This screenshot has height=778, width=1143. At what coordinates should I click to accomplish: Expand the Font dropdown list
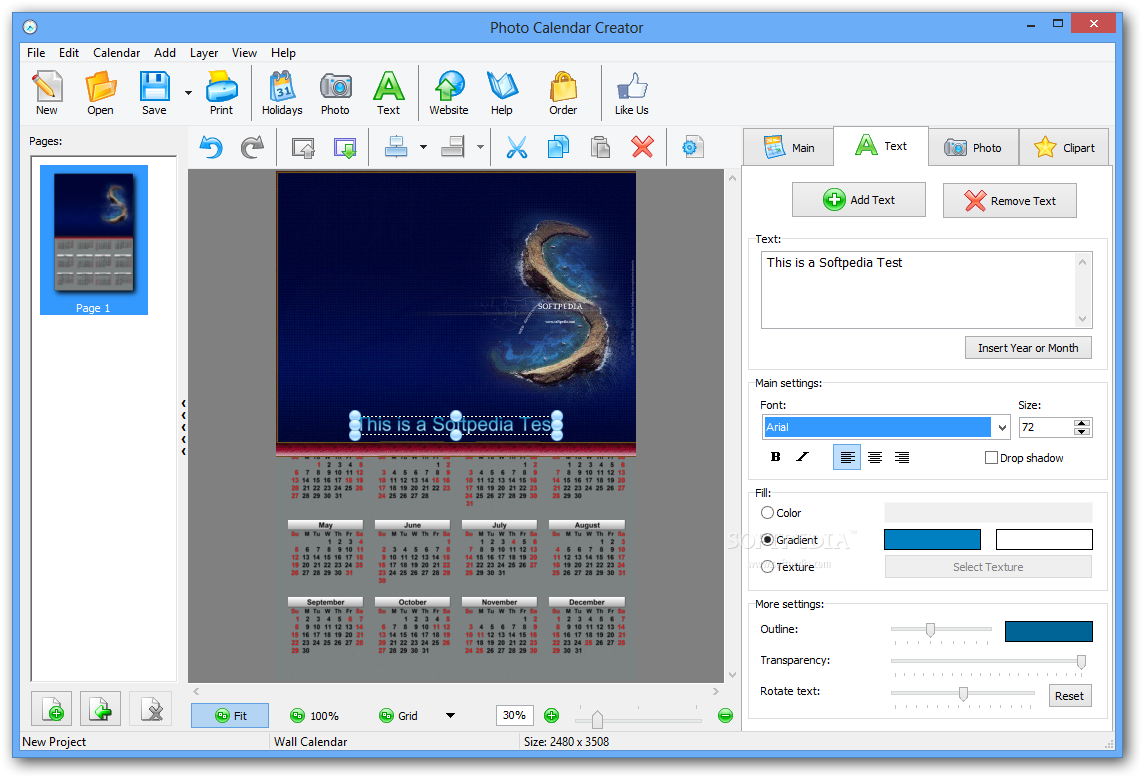coord(1002,428)
